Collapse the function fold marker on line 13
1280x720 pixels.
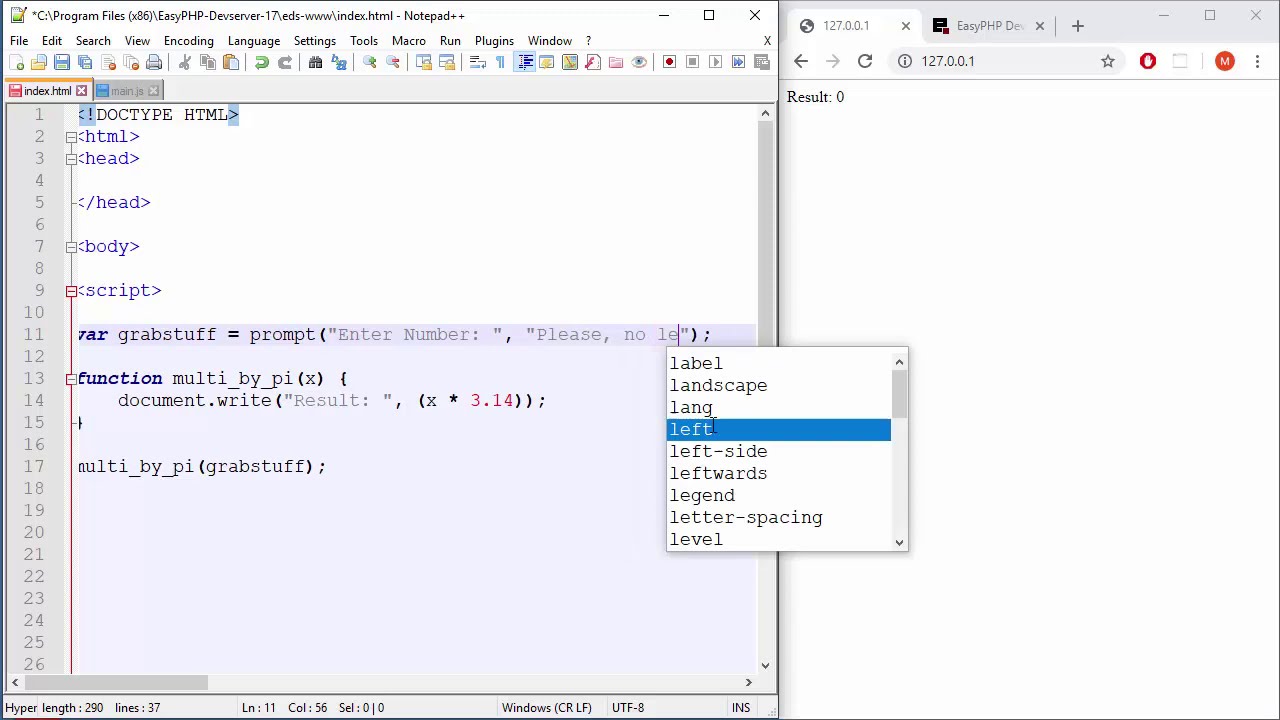click(71, 379)
